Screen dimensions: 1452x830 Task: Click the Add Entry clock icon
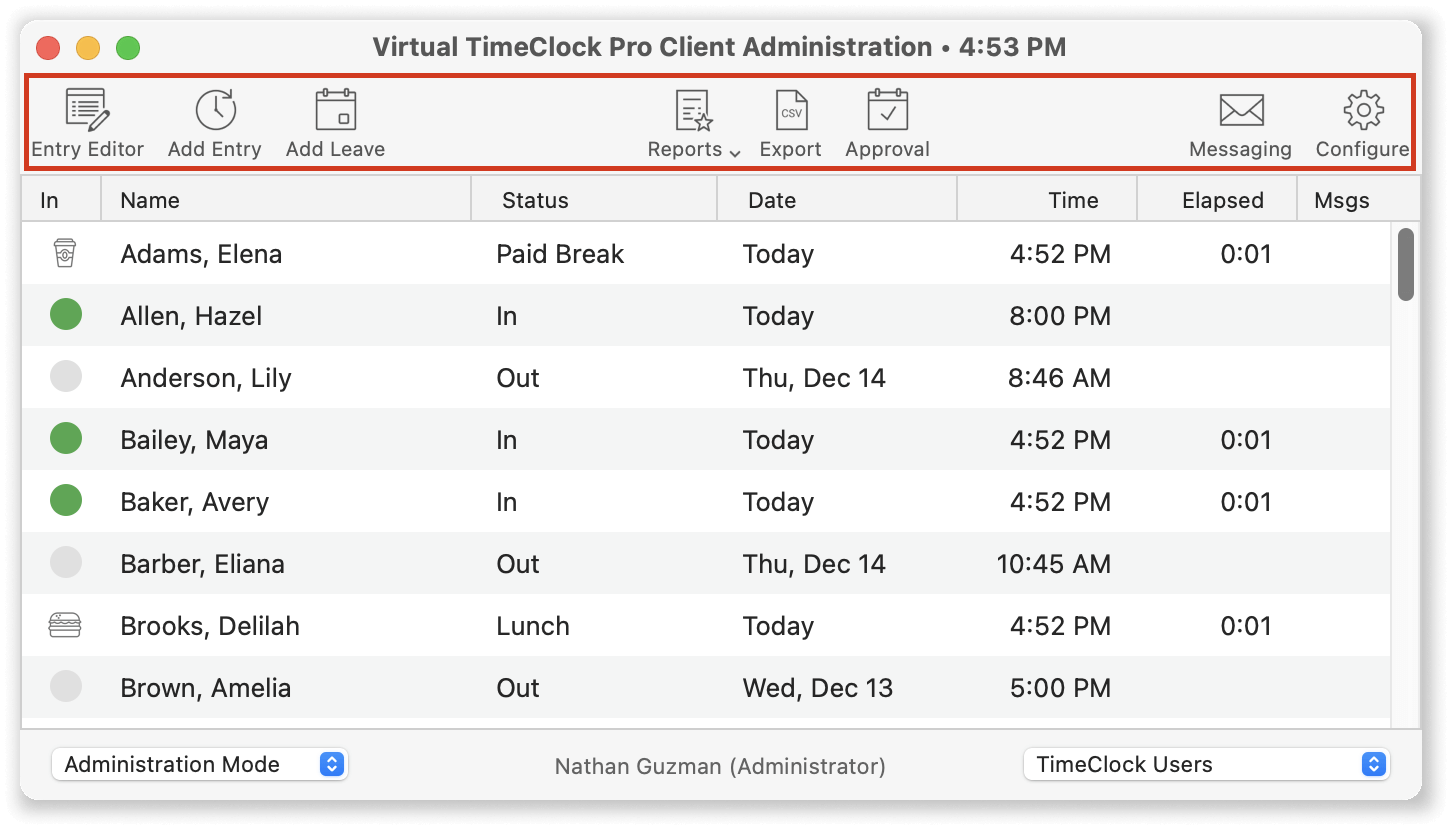click(x=215, y=110)
